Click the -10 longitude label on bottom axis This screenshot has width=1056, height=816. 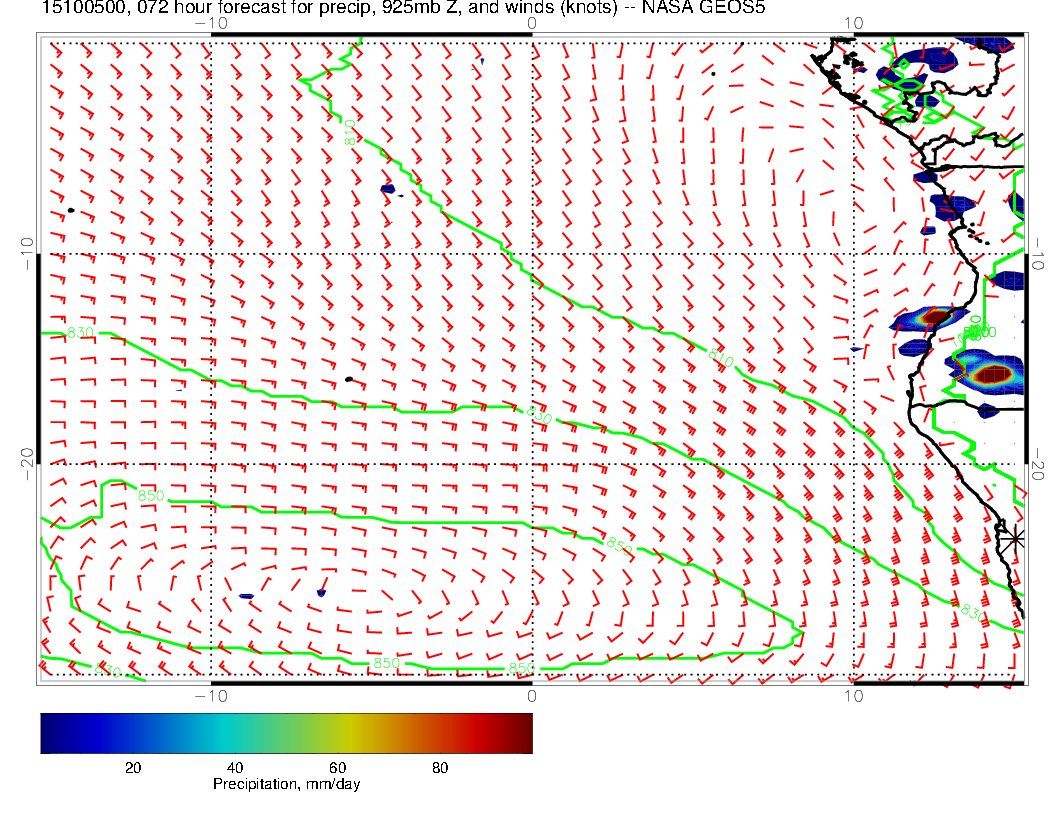point(211,695)
